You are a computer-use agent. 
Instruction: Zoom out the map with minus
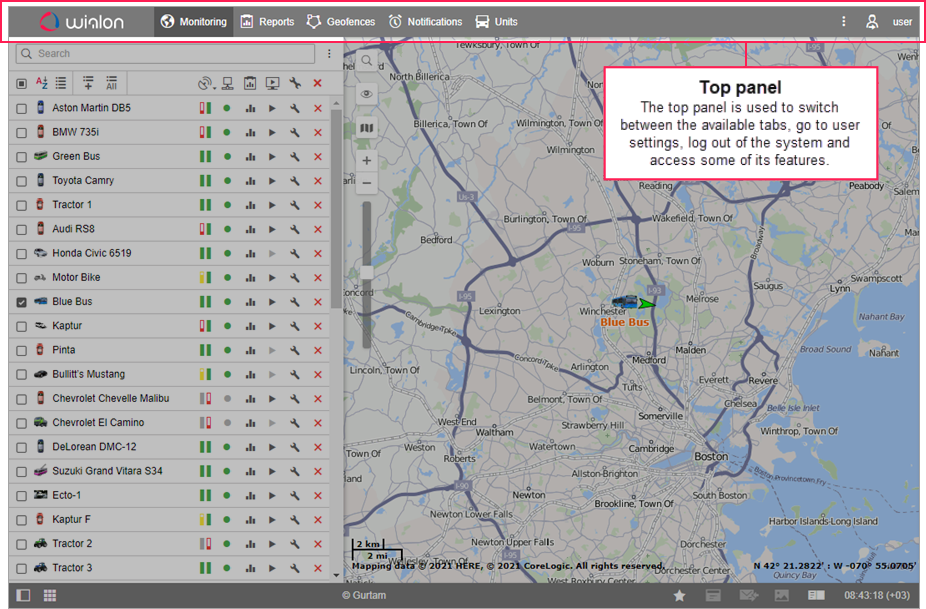pyautogui.click(x=367, y=183)
